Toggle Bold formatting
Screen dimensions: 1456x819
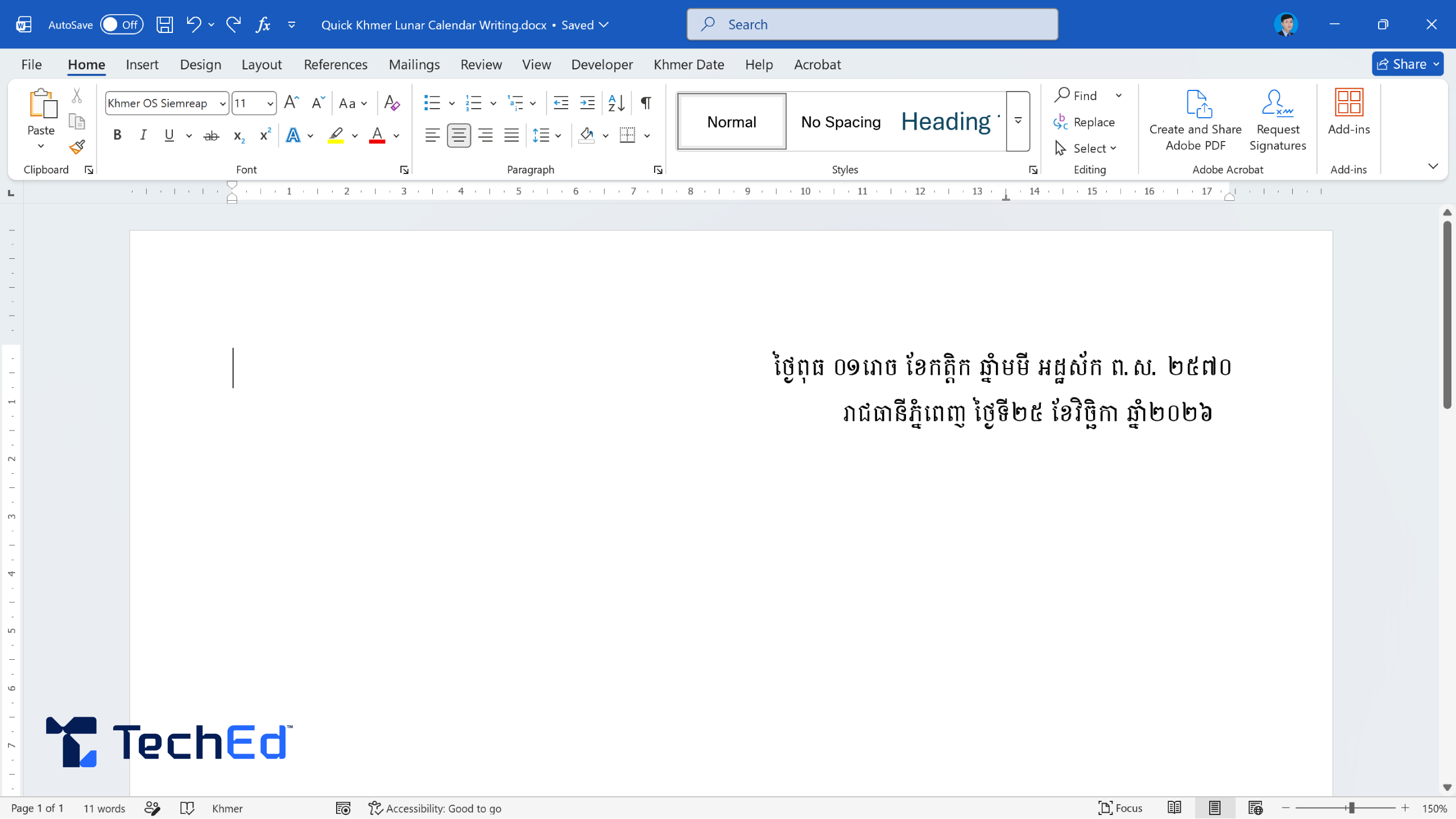117,135
